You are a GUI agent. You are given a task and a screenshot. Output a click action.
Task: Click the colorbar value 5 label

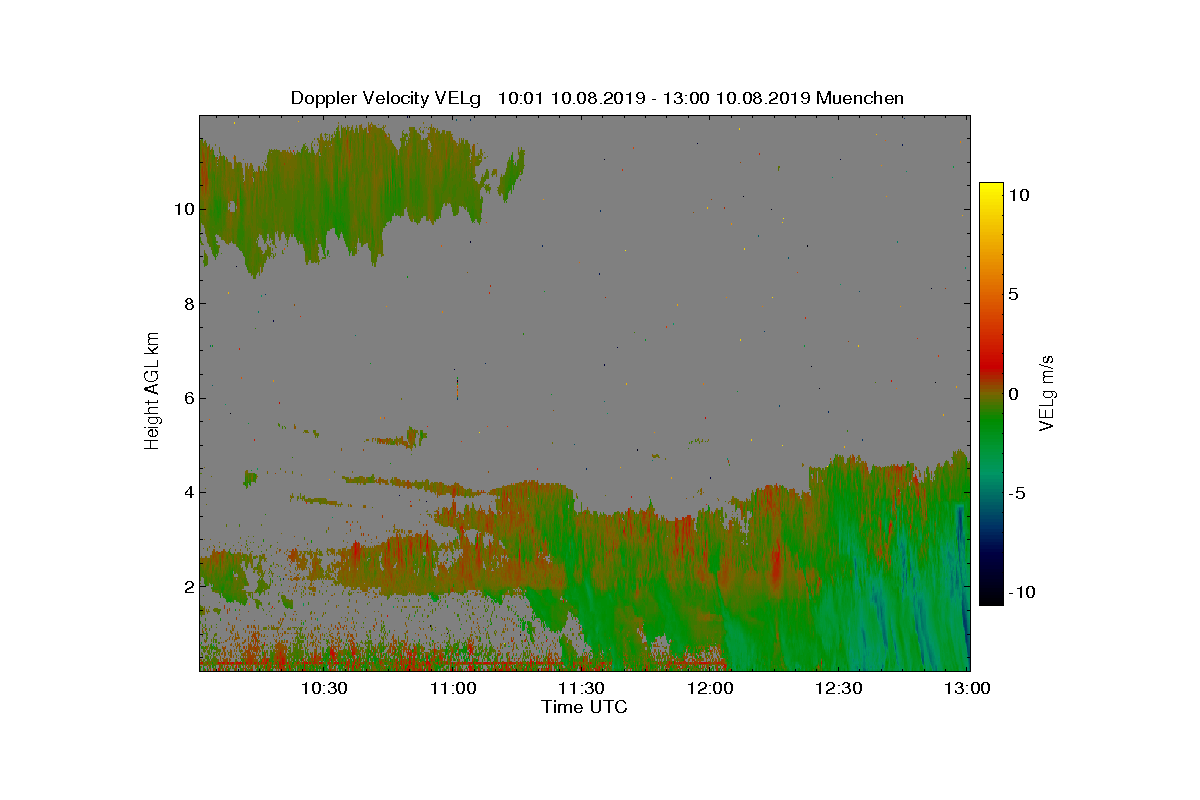1013,295
